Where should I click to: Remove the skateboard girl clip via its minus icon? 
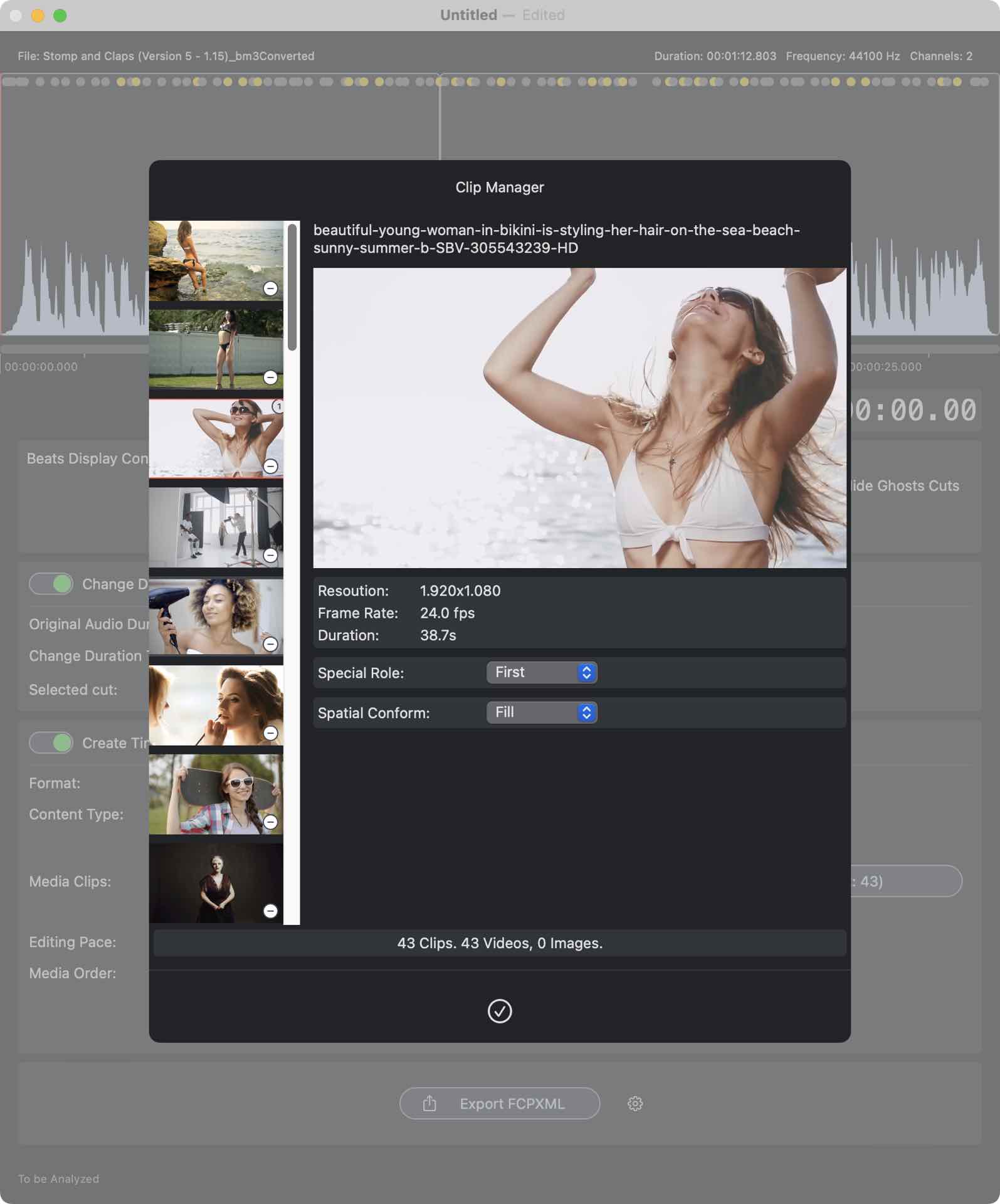click(x=270, y=821)
